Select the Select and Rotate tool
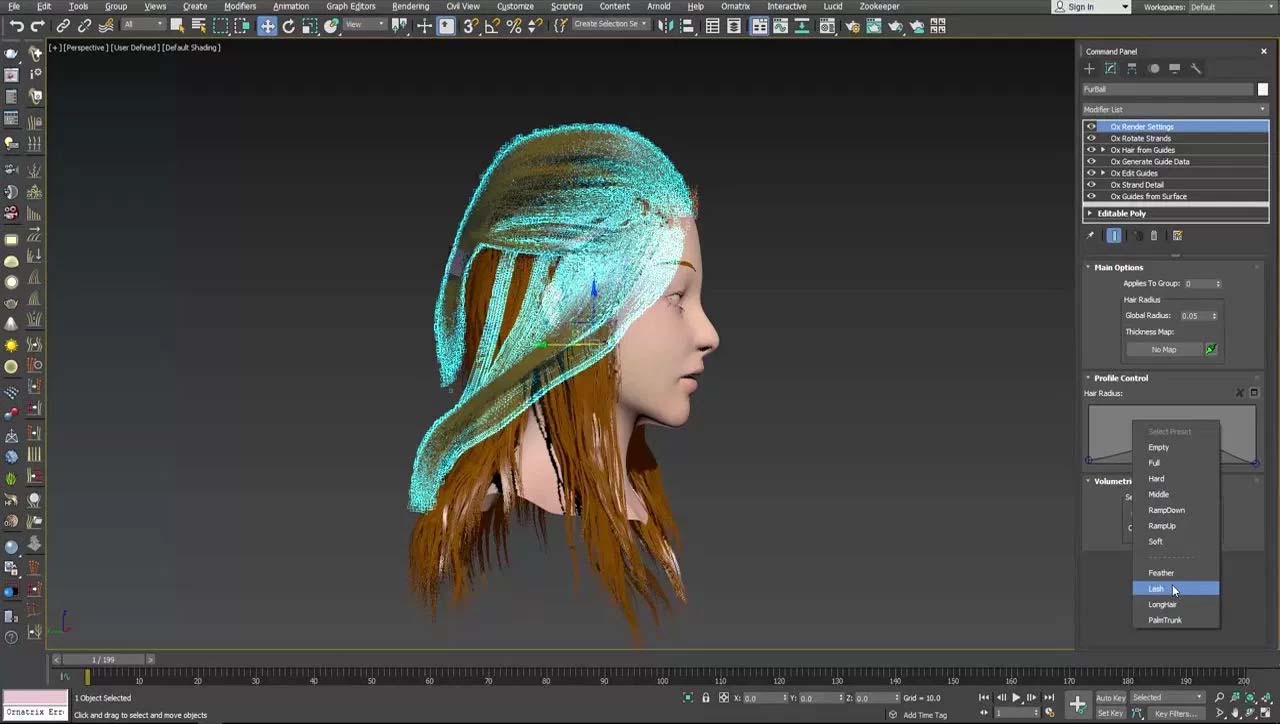This screenshot has width=1280, height=724. click(x=289, y=26)
